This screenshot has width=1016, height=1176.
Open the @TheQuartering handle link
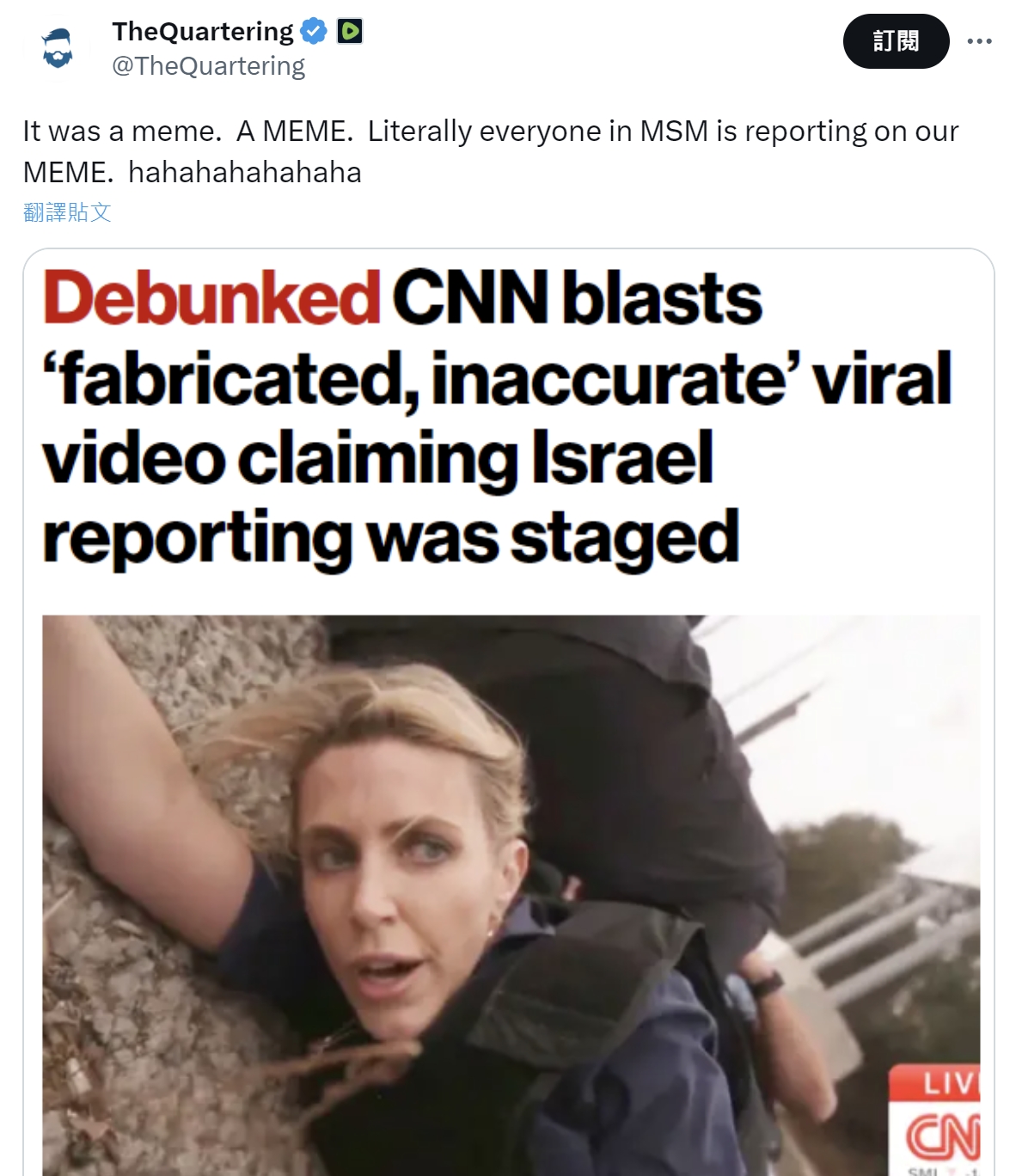(208, 66)
